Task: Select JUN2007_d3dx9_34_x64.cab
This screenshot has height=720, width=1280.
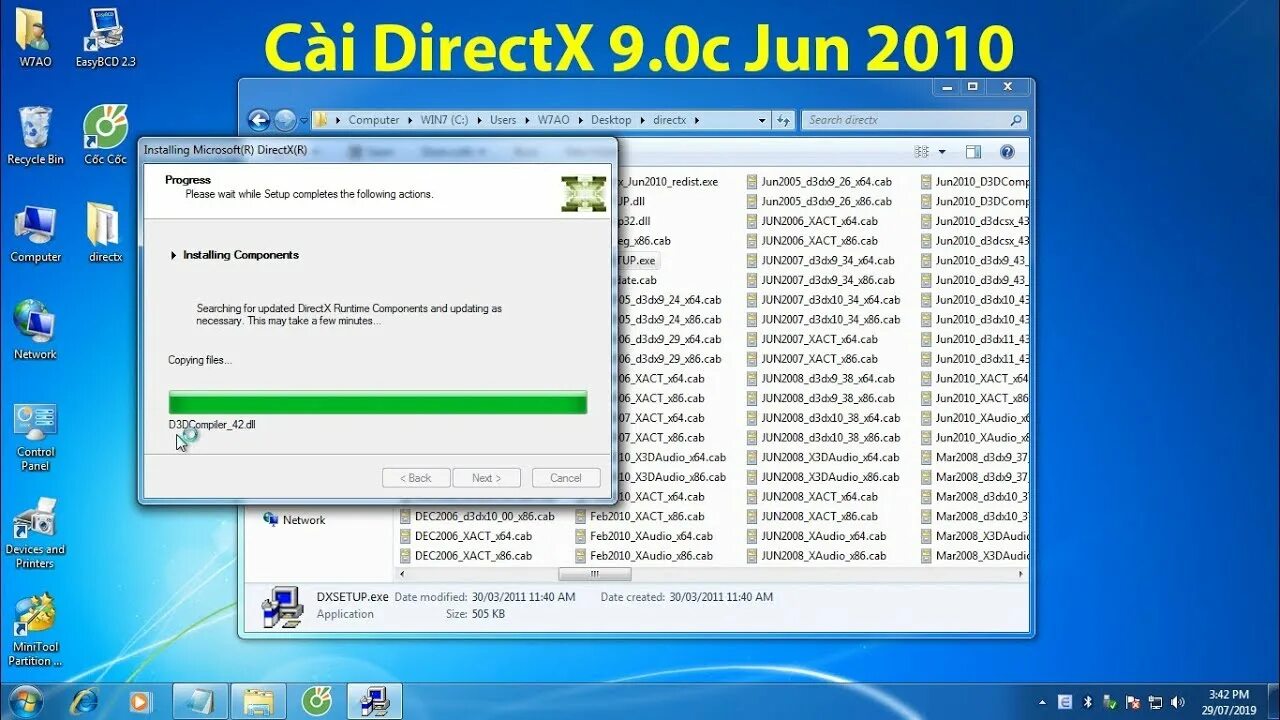Action: (821, 260)
